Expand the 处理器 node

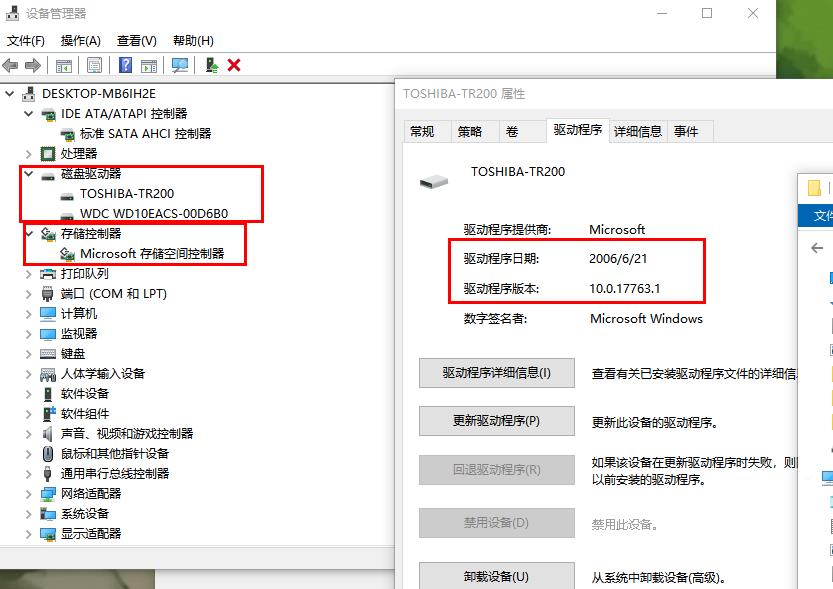29,154
